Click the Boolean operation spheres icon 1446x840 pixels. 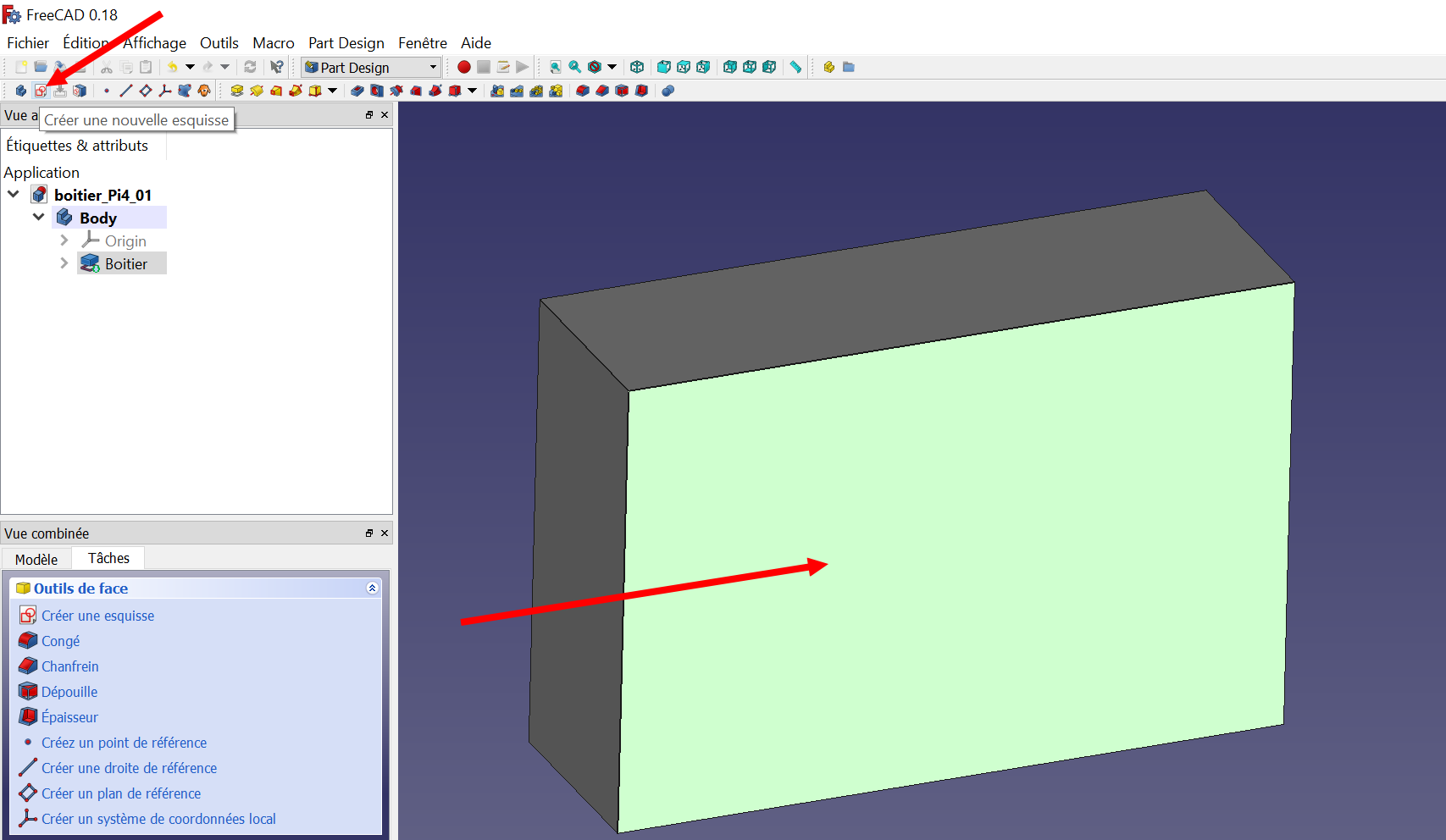(668, 91)
